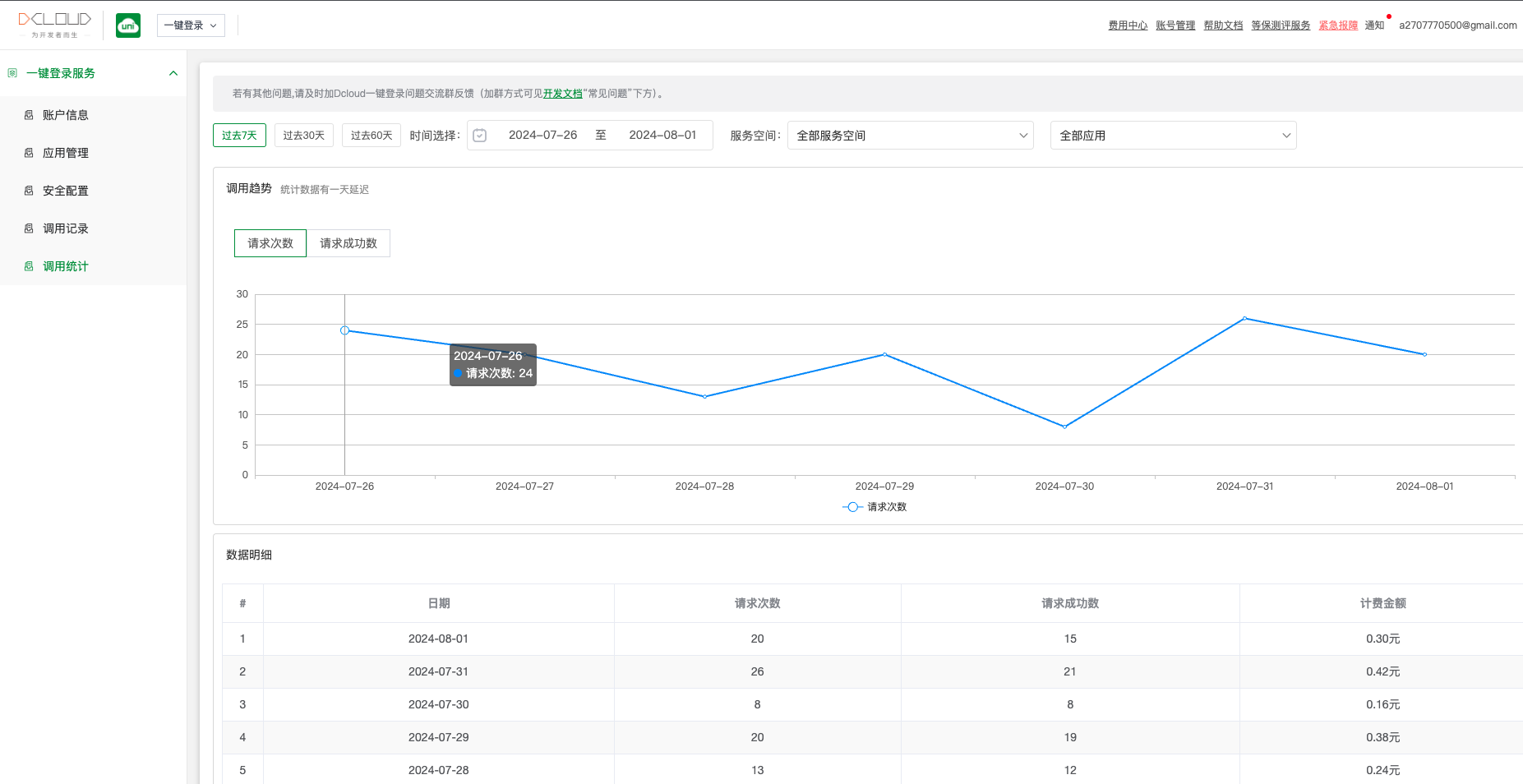Click the icon beside 安全配置

(x=29, y=191)
